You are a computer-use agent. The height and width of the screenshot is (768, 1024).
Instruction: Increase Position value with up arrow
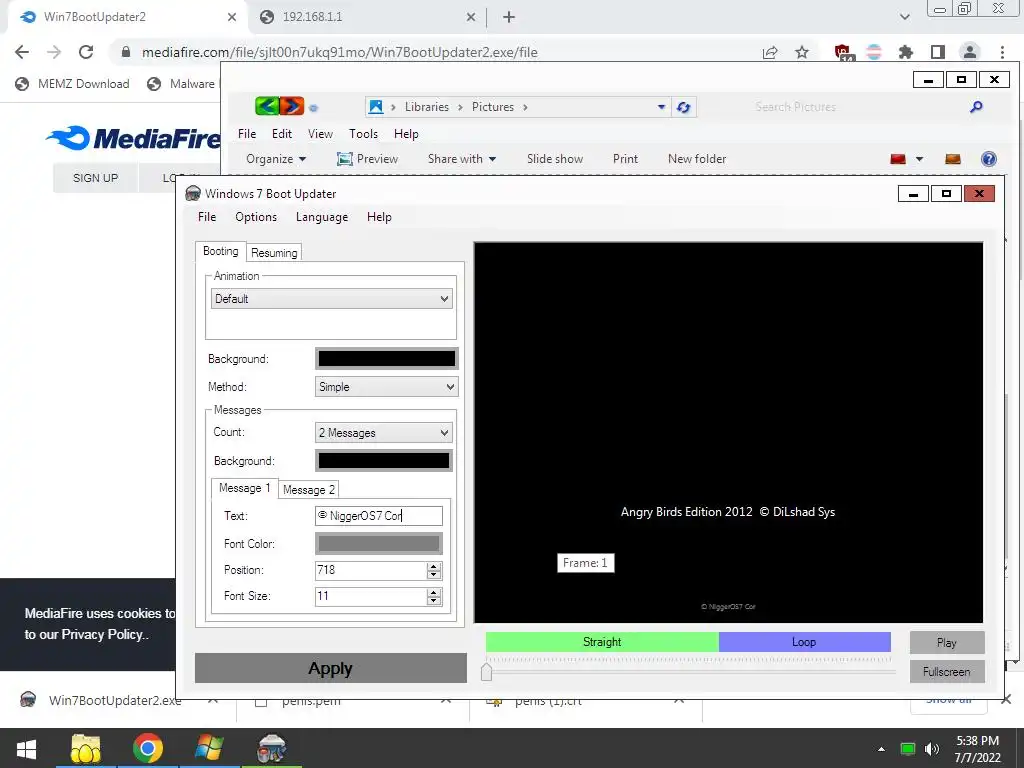(x=434, y=566)
